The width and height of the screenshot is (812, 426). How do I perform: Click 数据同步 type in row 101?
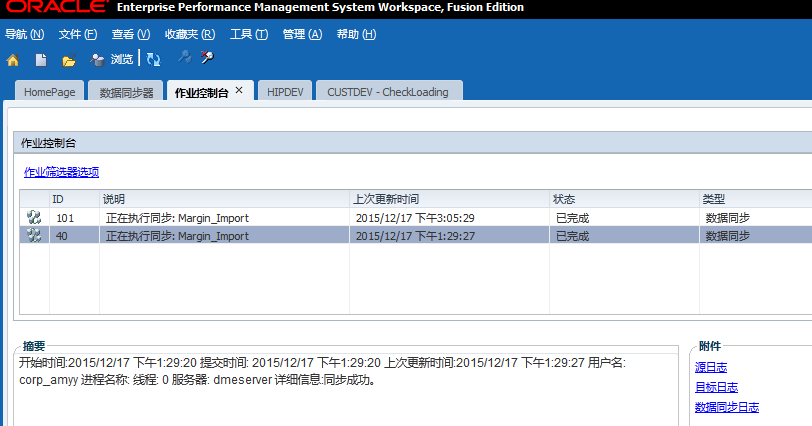click(x=756, y=217)
